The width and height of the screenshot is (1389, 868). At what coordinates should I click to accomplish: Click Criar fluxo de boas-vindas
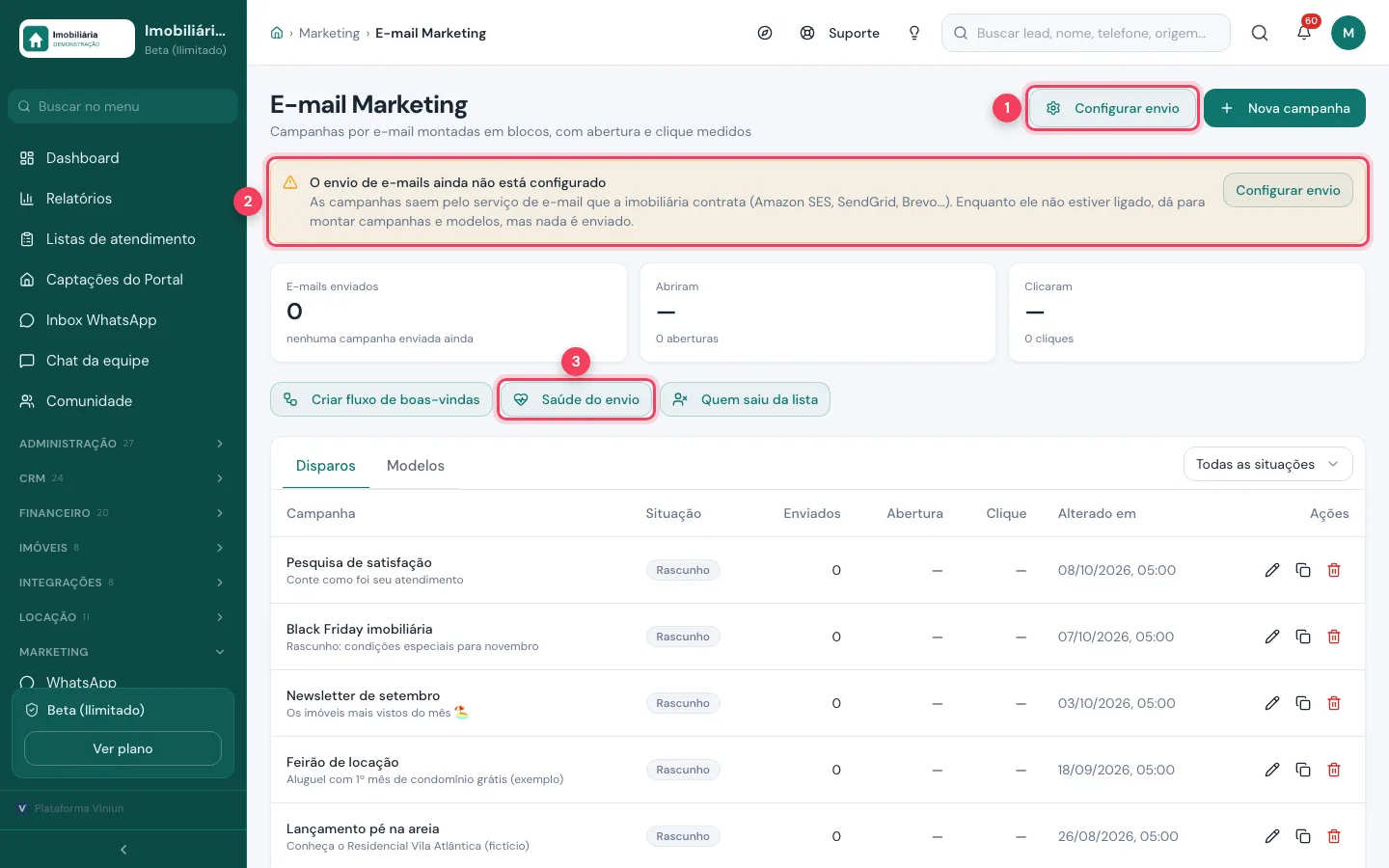click(x=381, y=399)
